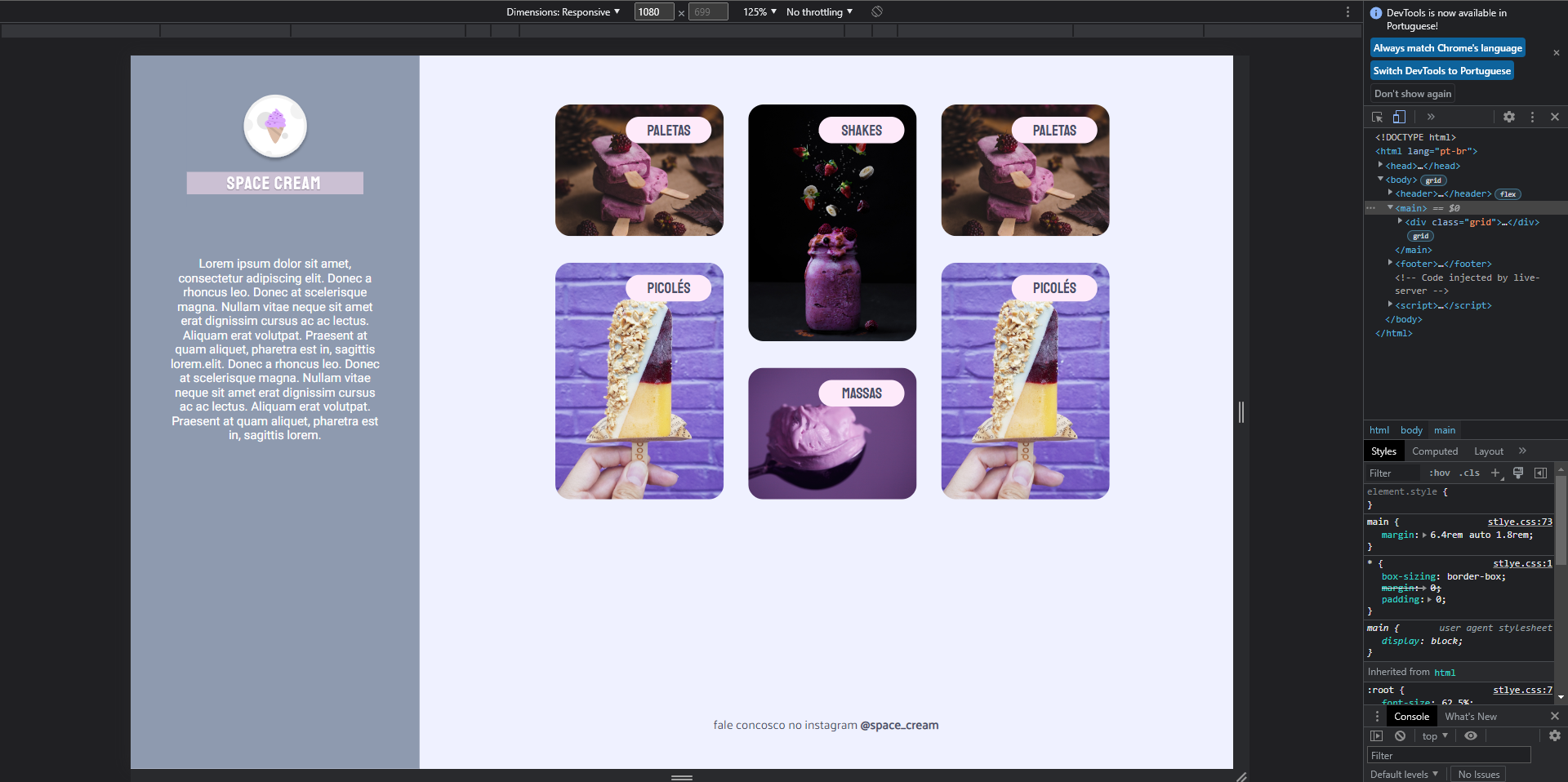Expand the div class grid node
Viewport: 1568px width, 782px height.
click(x=1400, y=221)
